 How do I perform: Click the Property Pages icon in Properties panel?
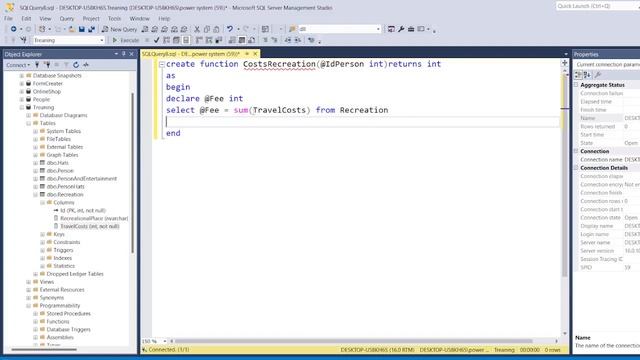coord(598,75)
